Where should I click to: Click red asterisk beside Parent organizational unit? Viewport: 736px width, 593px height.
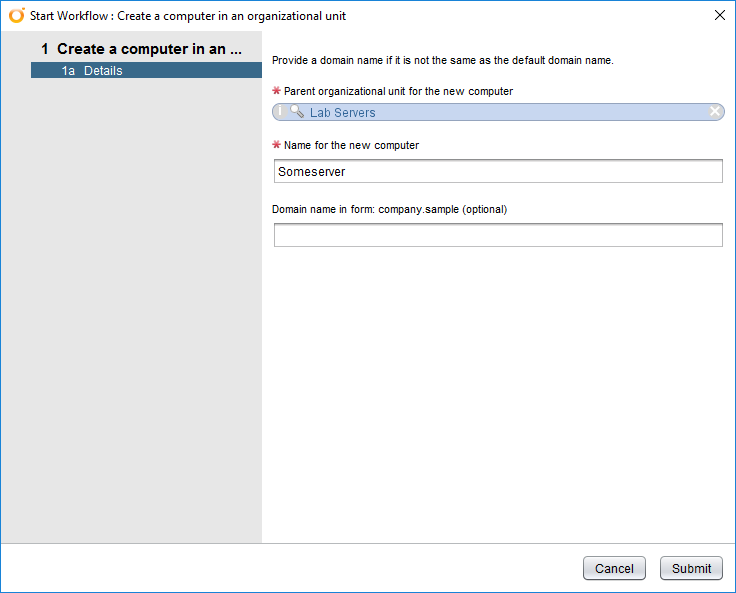pyautogui.click(x=277, y=91)
